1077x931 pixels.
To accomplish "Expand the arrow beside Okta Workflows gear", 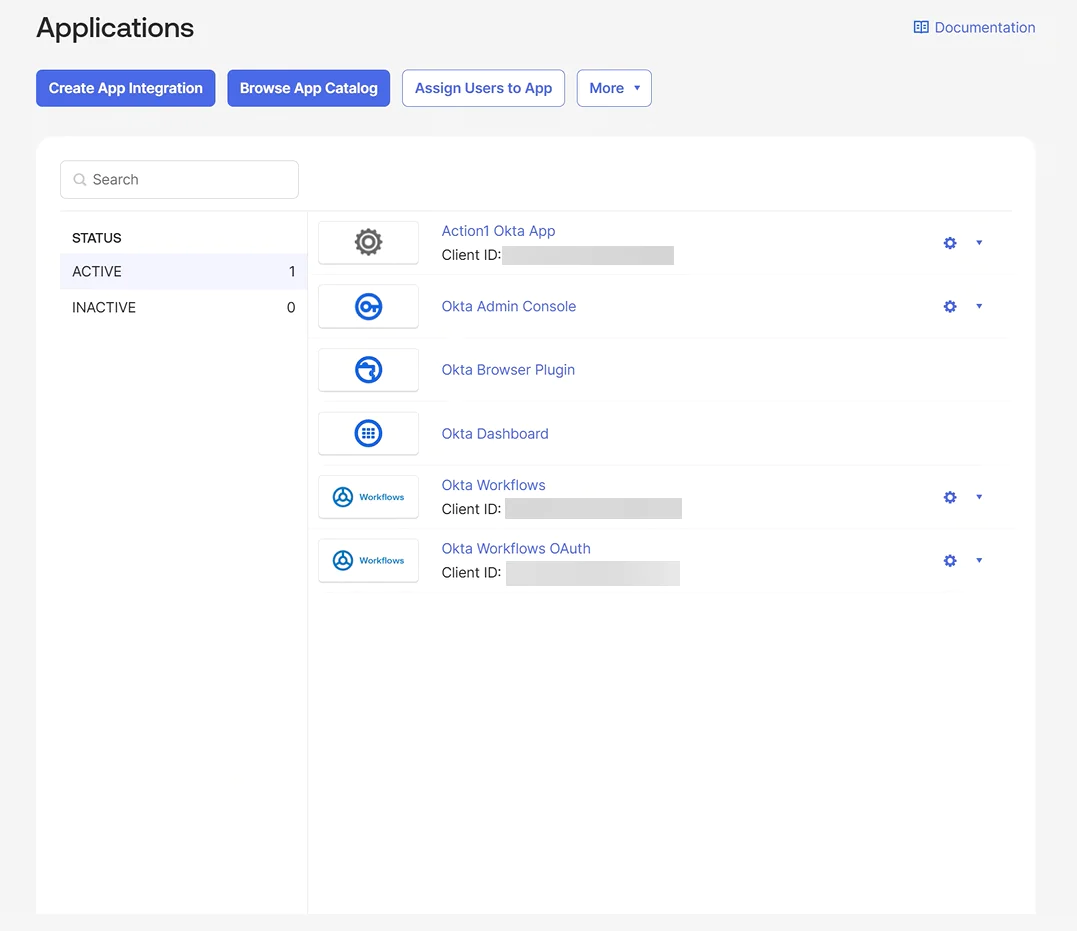I will [979, 496].
